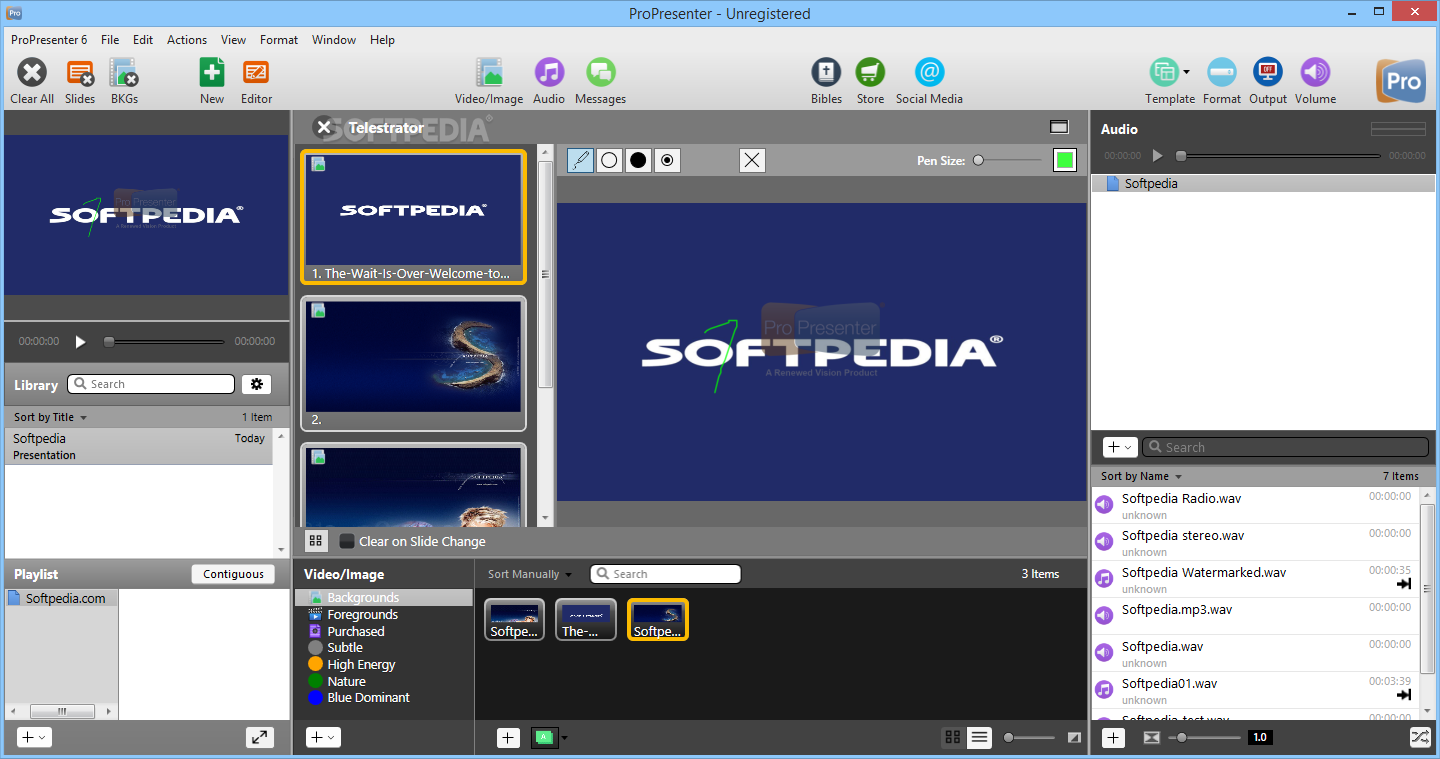The height and width of the screenshot is (759, 1440).
Task: Open the Sort by Title dropdown
Action: tap(50, 417)
